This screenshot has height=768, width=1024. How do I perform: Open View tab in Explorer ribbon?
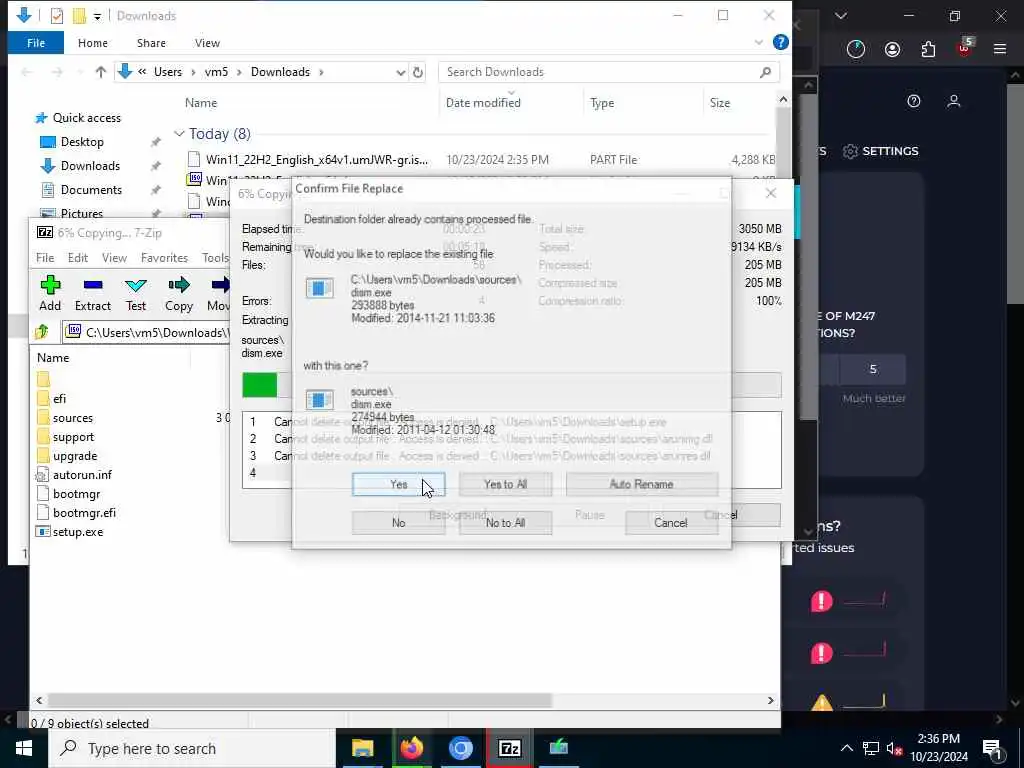[207, 43]
